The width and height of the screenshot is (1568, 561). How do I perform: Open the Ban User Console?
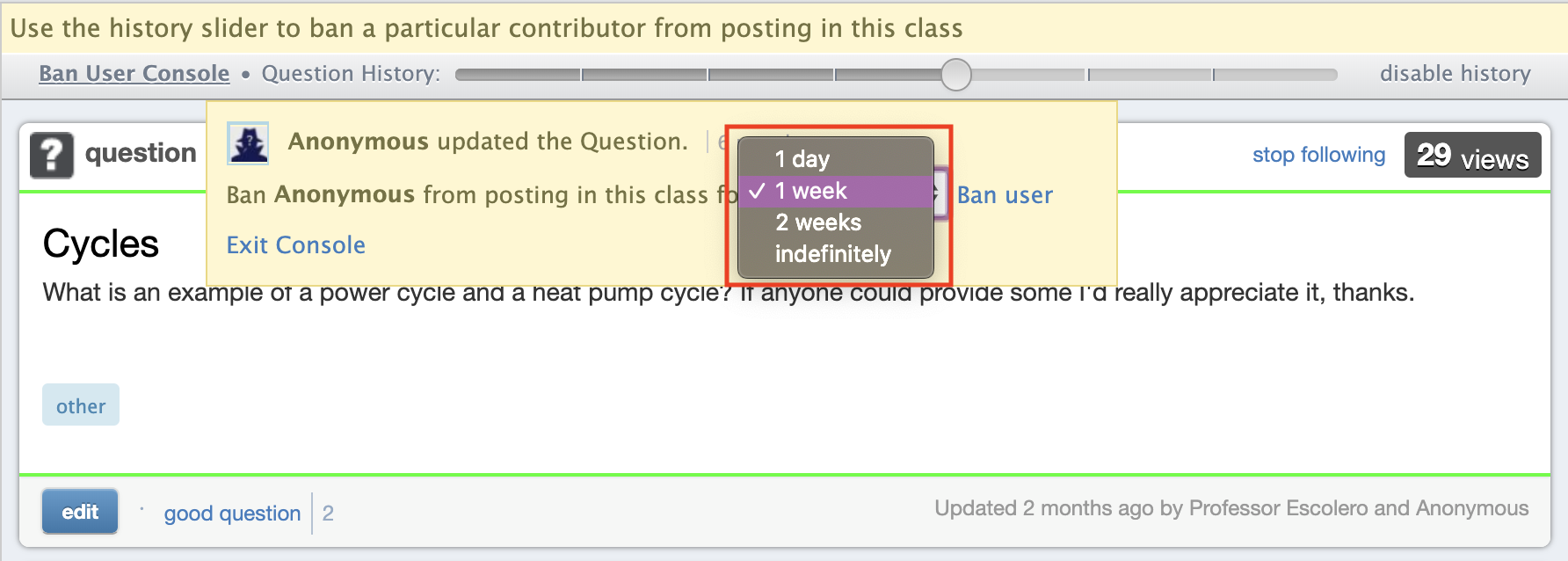tap(133, 73)
